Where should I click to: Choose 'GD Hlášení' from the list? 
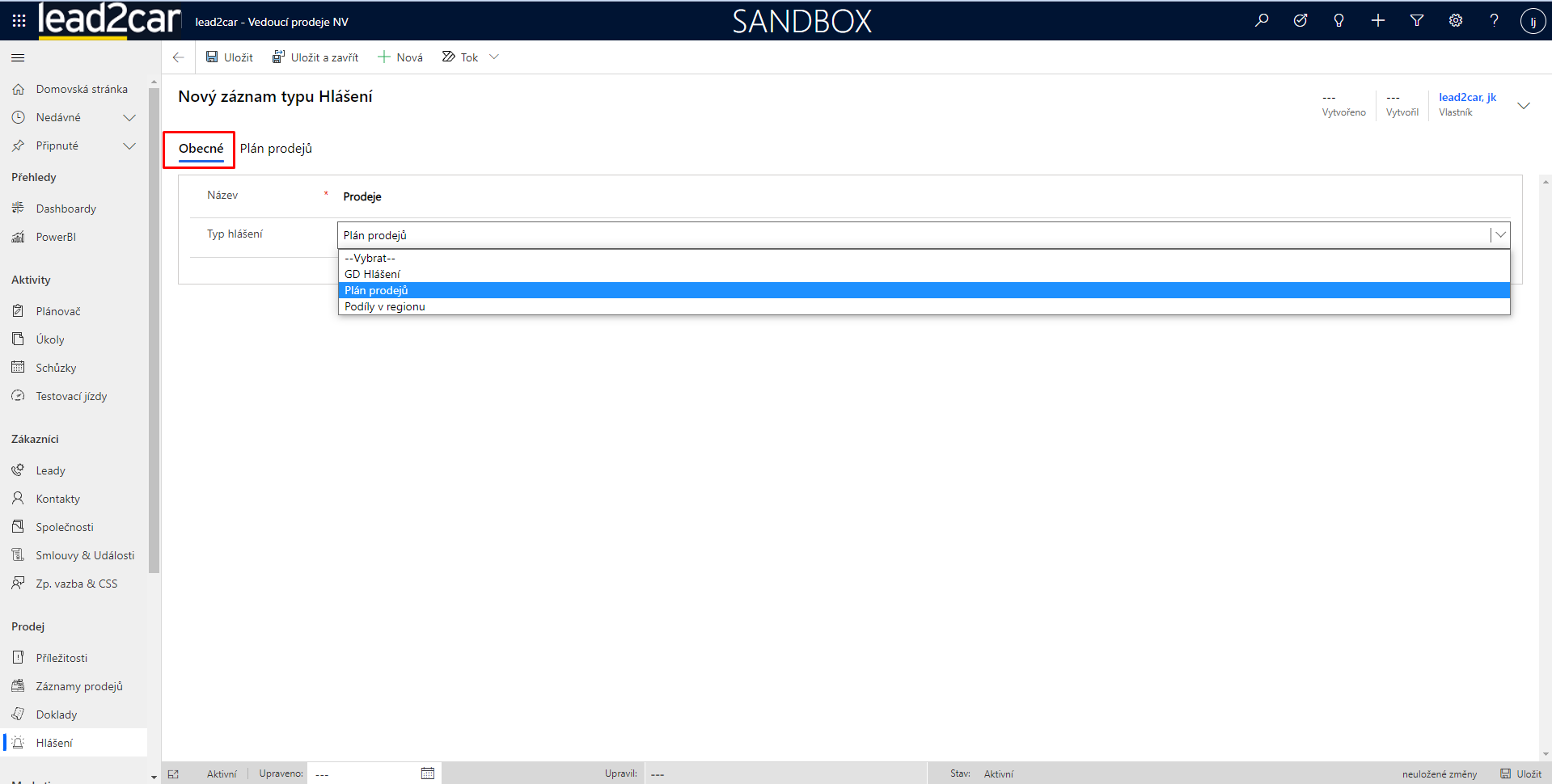point(372,274)
